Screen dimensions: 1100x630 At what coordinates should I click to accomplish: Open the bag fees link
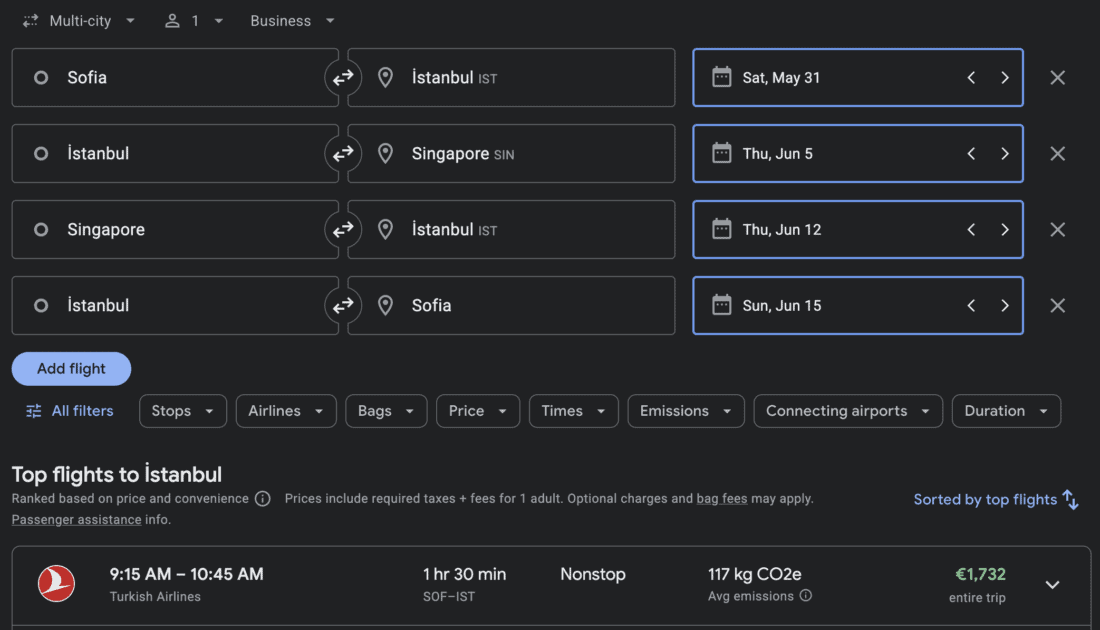pyautogui.click(x=721, y=499)
